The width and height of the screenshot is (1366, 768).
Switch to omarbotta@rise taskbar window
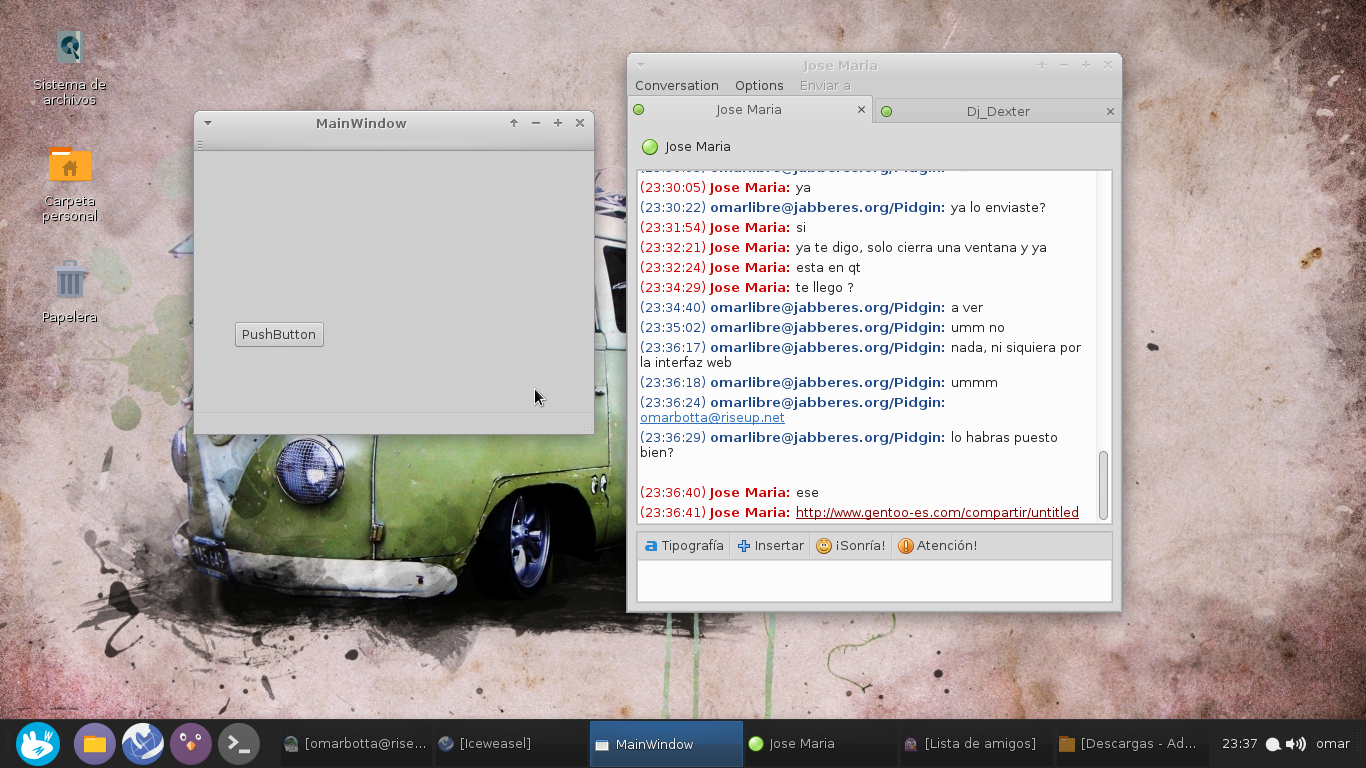356,744
